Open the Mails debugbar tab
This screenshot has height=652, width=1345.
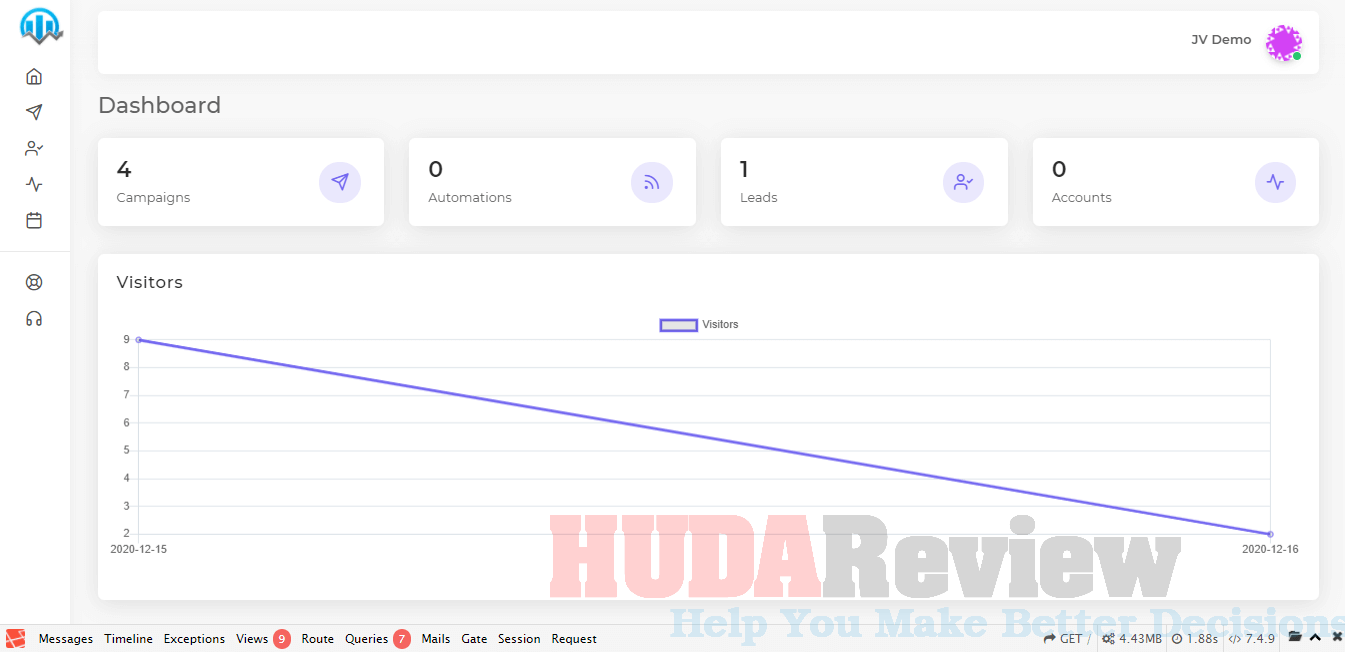tap(436, 639)
